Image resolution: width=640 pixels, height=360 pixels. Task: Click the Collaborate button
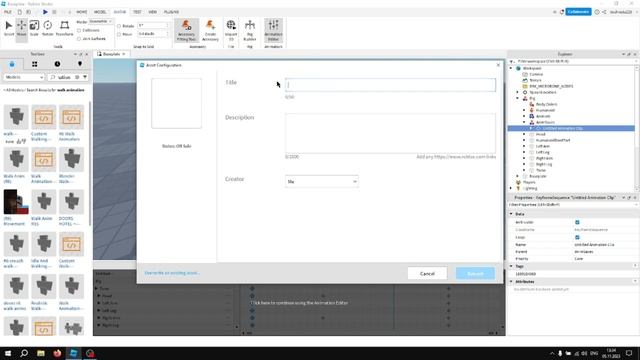pyautogui.click(x=578, y=12)
